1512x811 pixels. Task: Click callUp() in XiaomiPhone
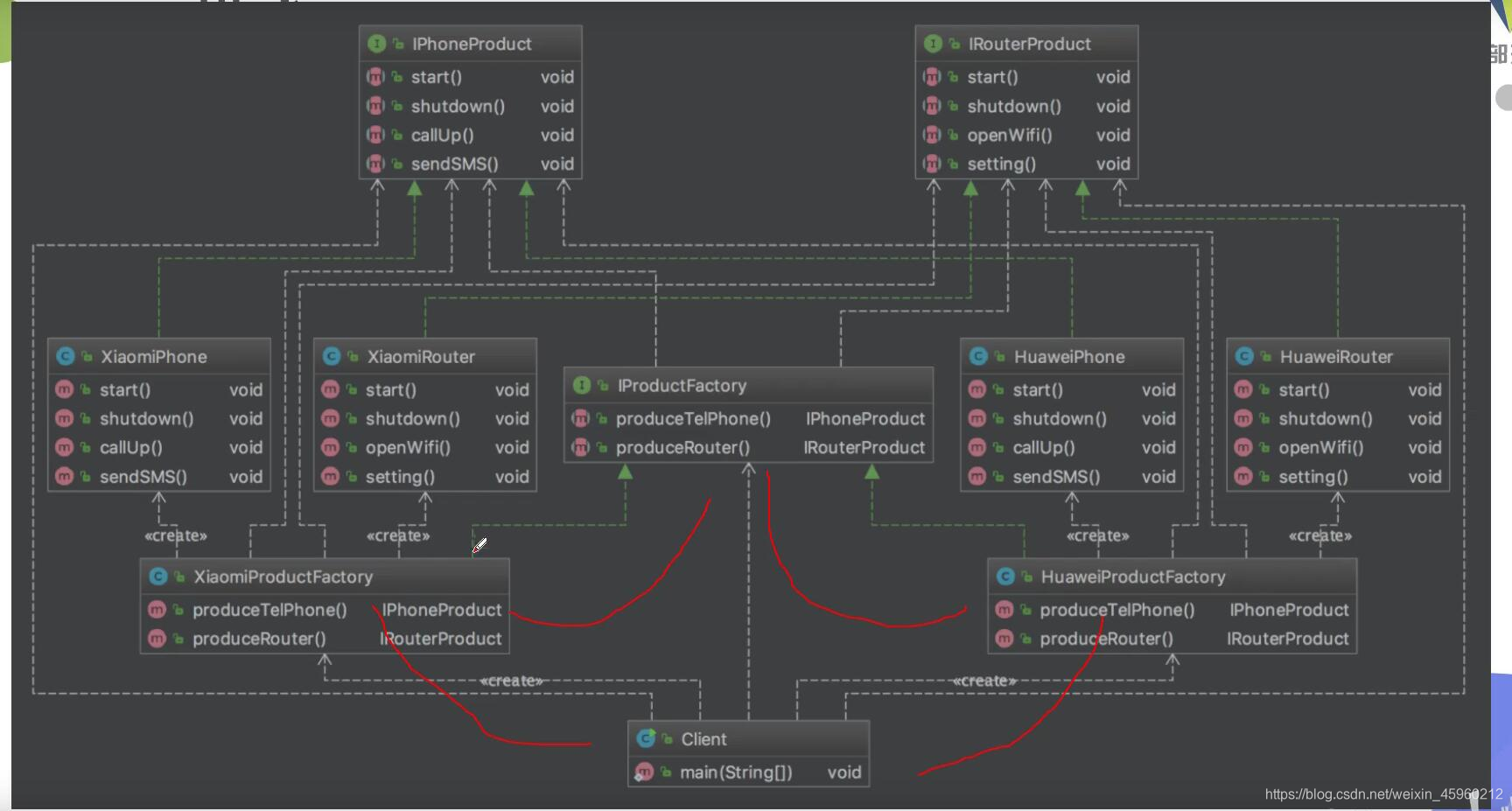[131, 448]
